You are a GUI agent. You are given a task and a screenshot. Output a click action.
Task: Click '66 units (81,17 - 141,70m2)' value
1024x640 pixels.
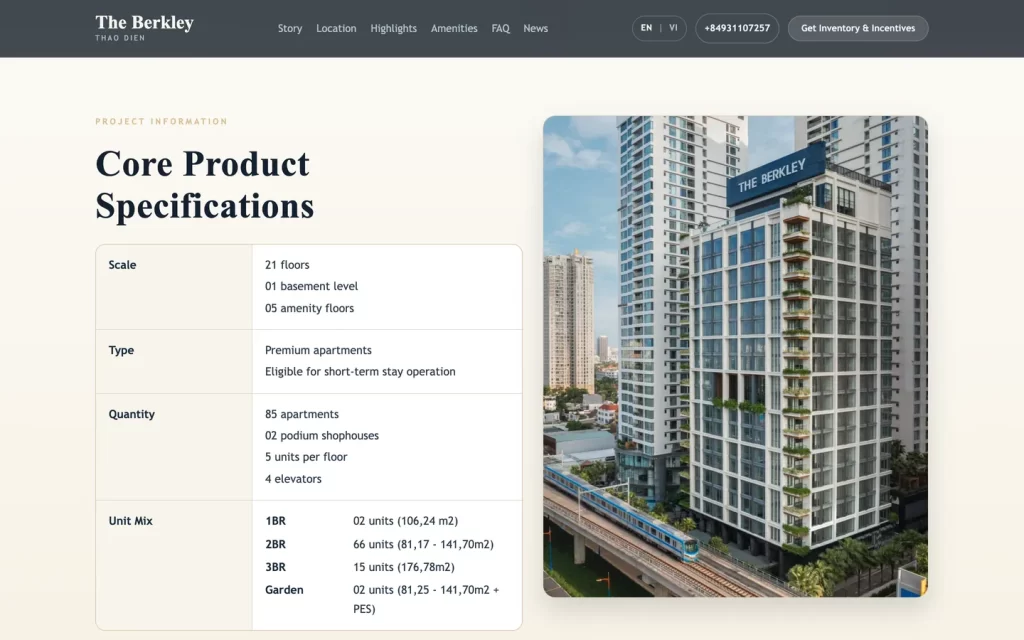coord(423,544)
